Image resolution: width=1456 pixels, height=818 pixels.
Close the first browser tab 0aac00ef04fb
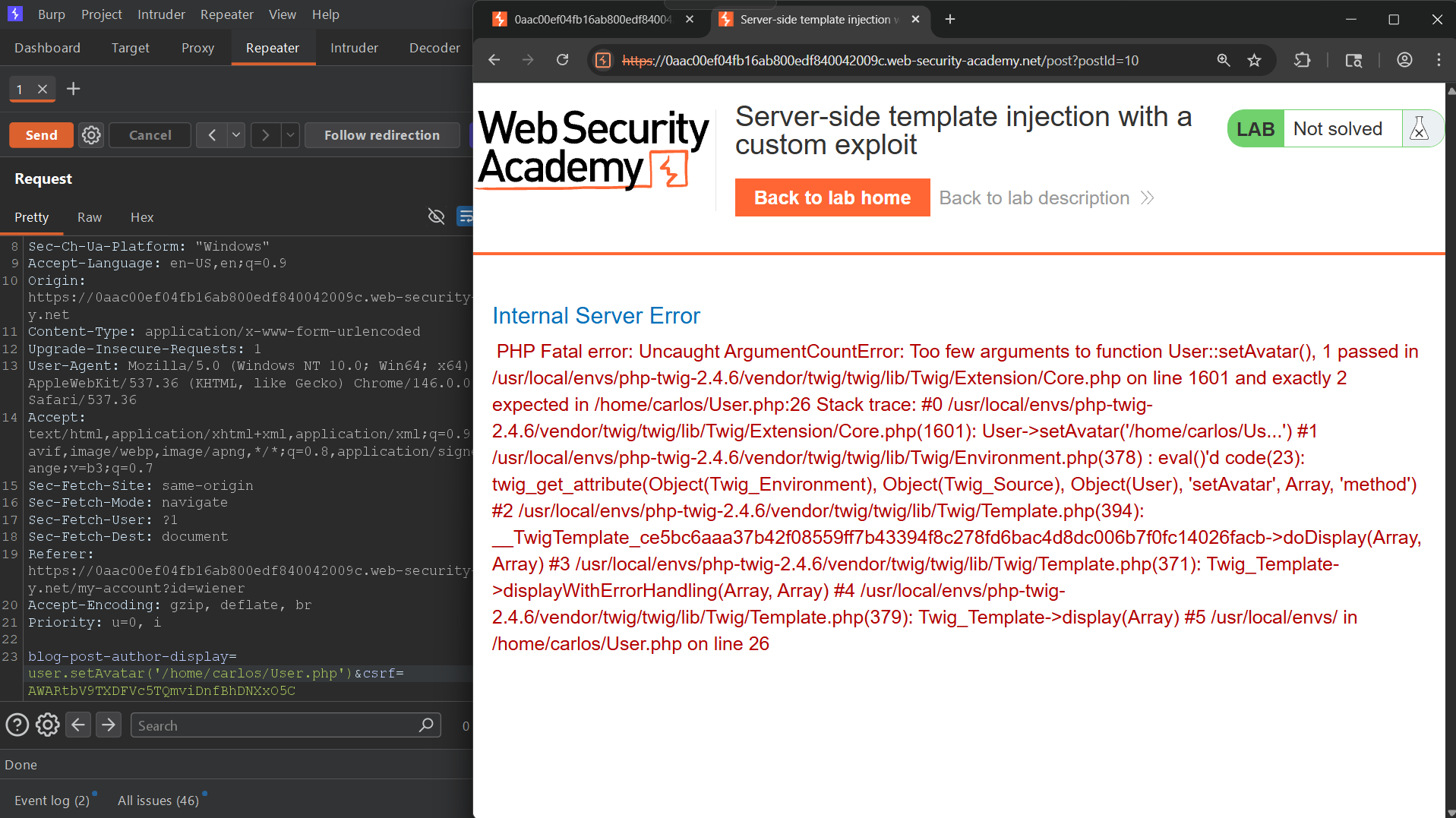tap(690, 19)
